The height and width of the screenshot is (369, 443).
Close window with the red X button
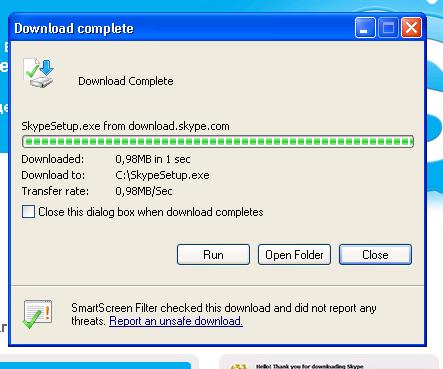click(411, 28)
